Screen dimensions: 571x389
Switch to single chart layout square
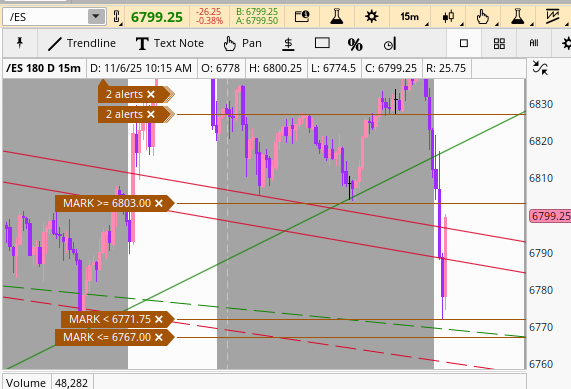[464, 43]
